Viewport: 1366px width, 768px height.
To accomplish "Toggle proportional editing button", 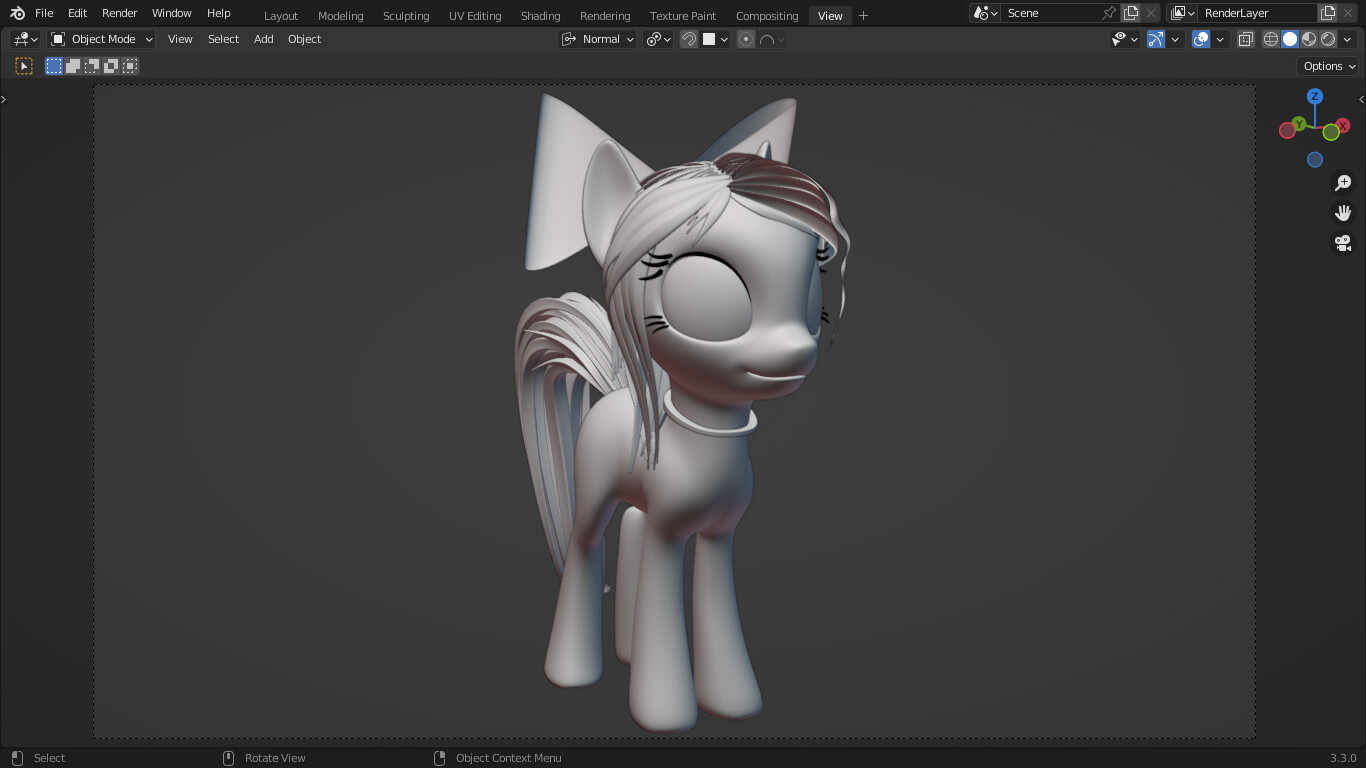I will (746, 39).
